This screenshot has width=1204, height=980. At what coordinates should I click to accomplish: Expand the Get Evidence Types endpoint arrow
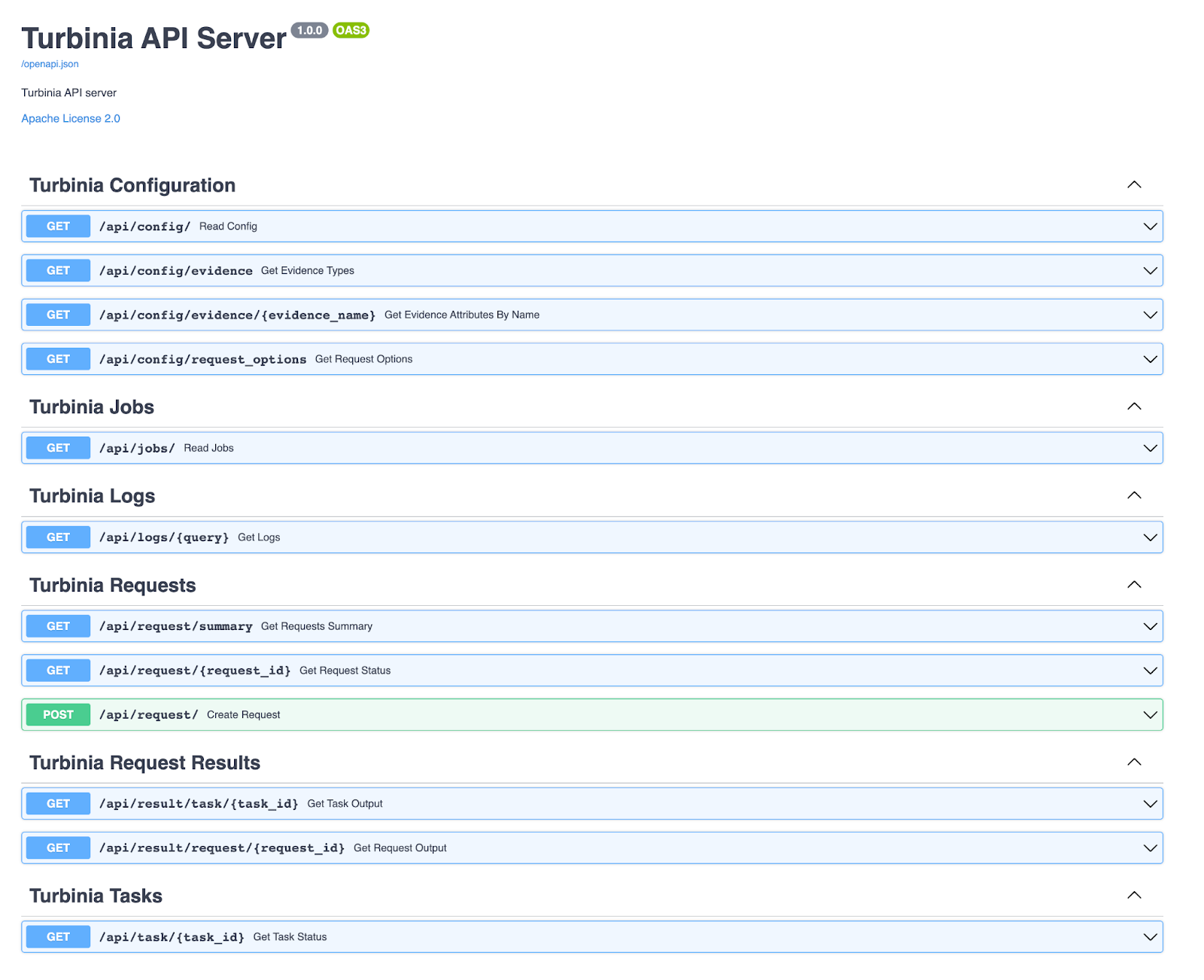point(1150,271)
